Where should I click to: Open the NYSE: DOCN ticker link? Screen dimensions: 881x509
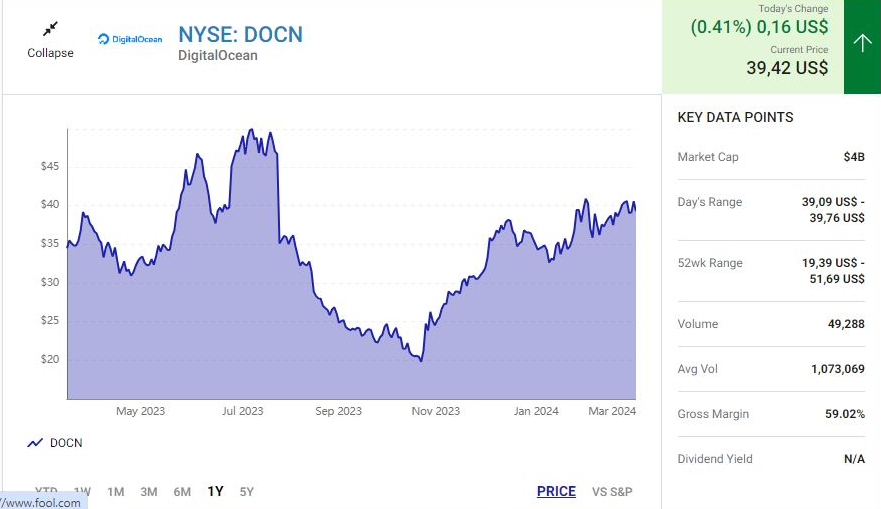click(240, 35)
